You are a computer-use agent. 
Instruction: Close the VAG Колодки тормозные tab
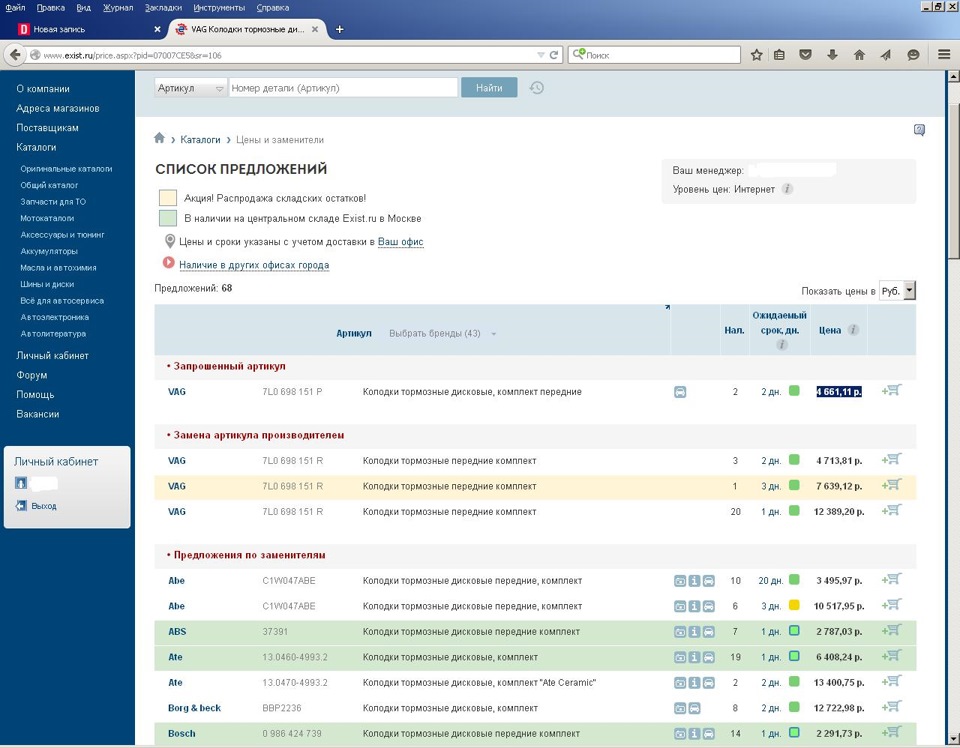pyautogui.click(x=315, y=29)
